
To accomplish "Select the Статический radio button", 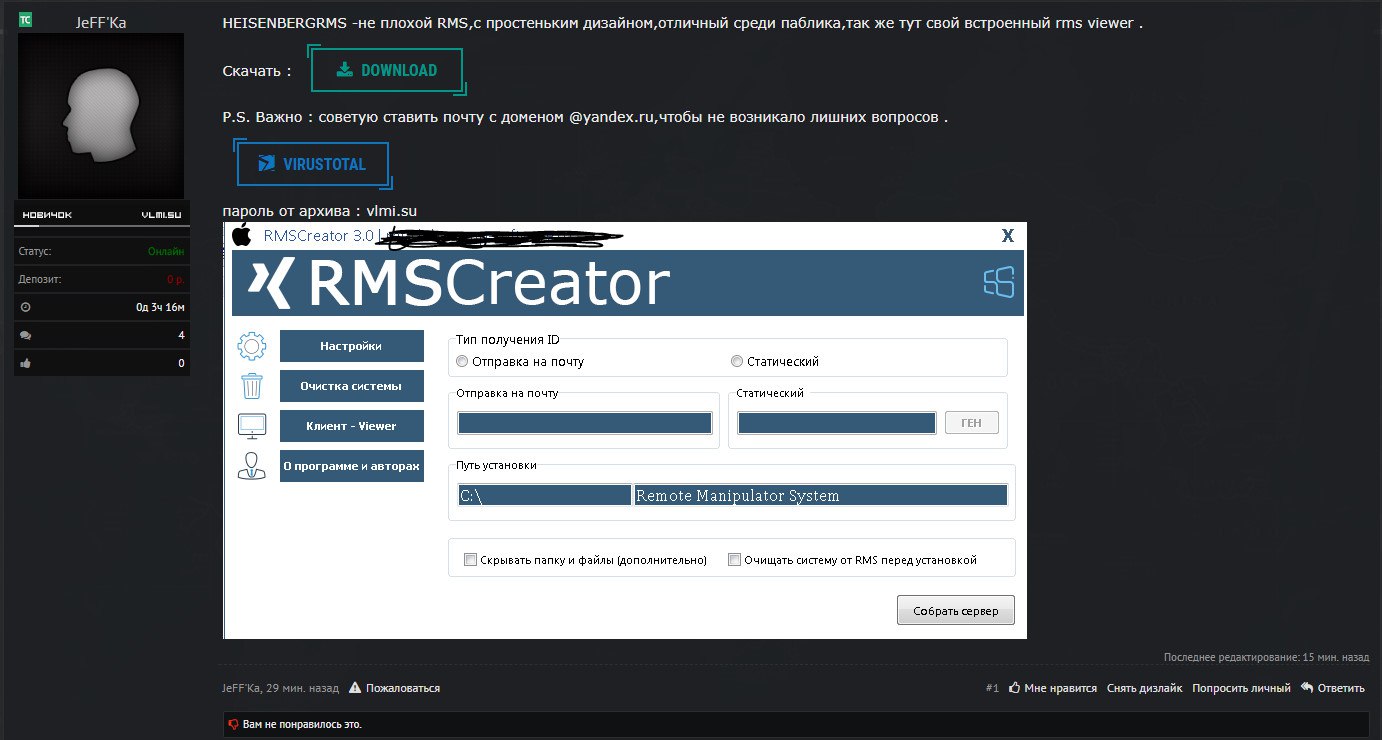I will 737,362.
